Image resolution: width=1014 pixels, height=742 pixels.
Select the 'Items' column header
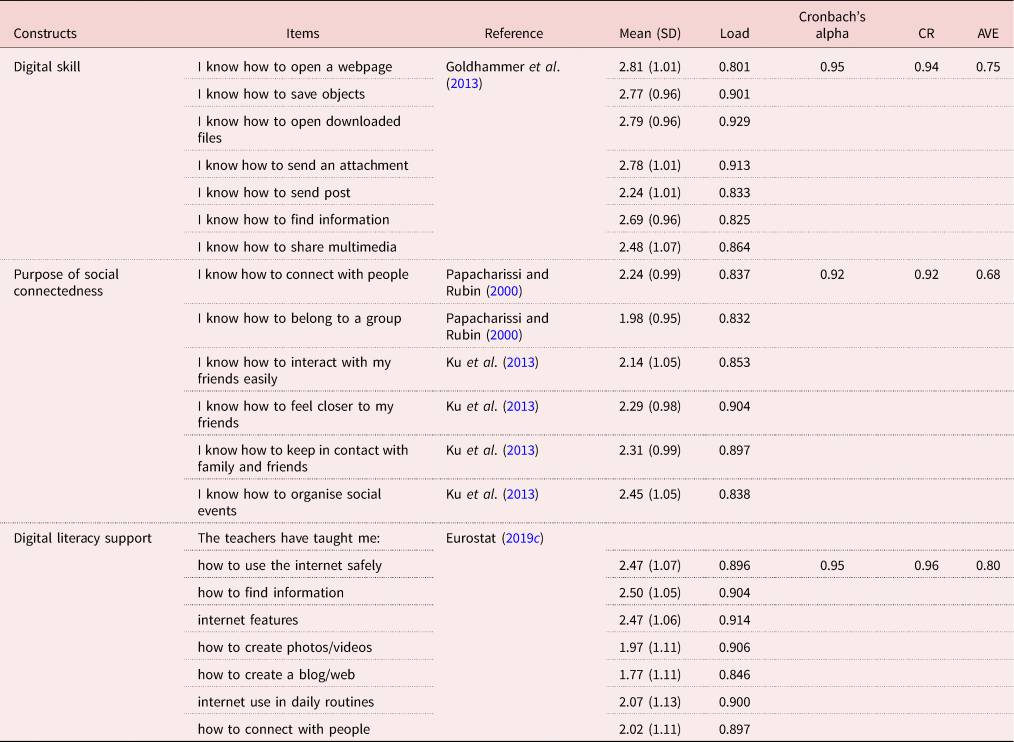(303, 33)
